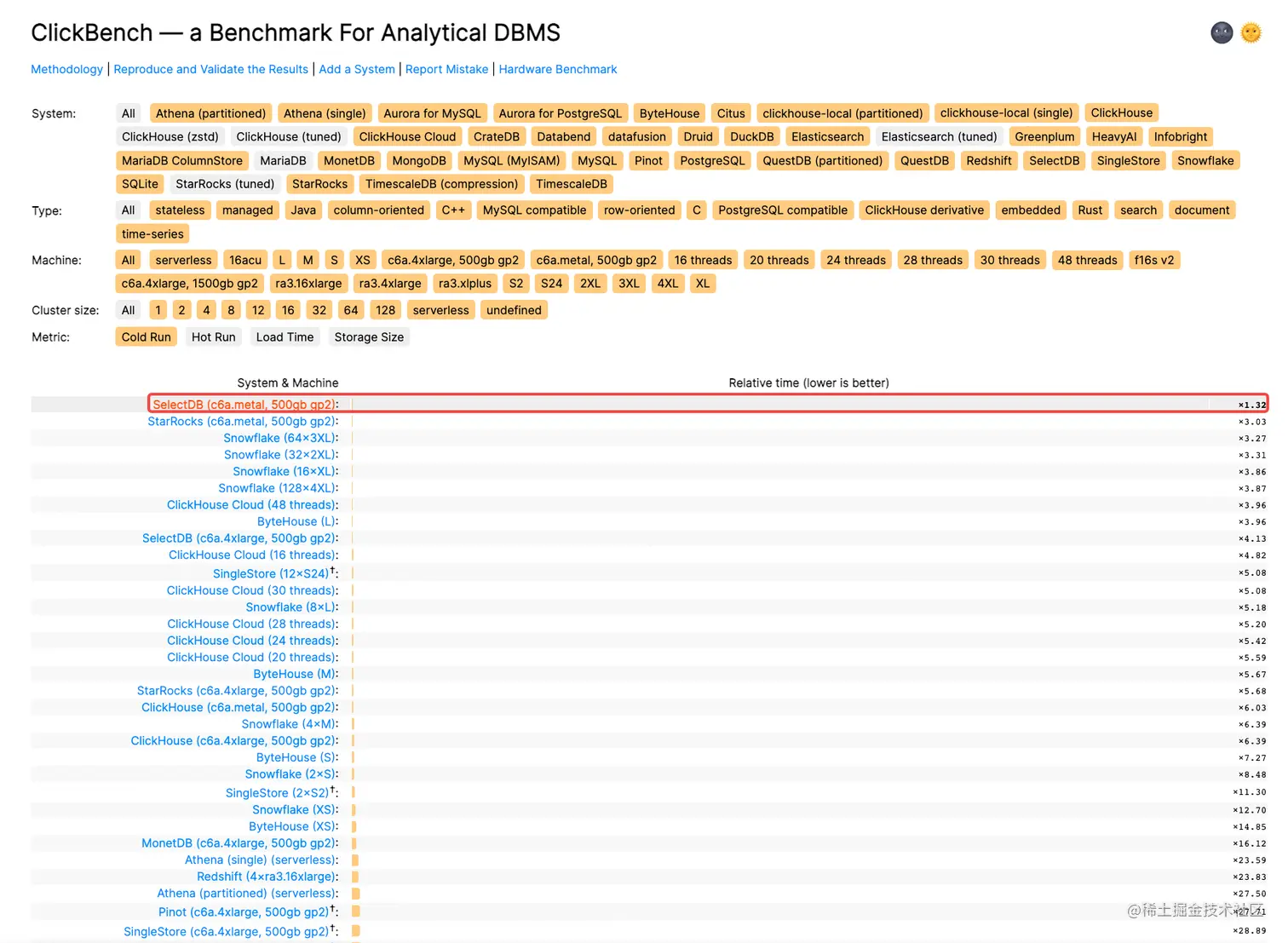This screenshot has height=943, width=1288.
Task: Open Redshift (4×ra3.16xlarge) result row
Action: coord(267,877)
